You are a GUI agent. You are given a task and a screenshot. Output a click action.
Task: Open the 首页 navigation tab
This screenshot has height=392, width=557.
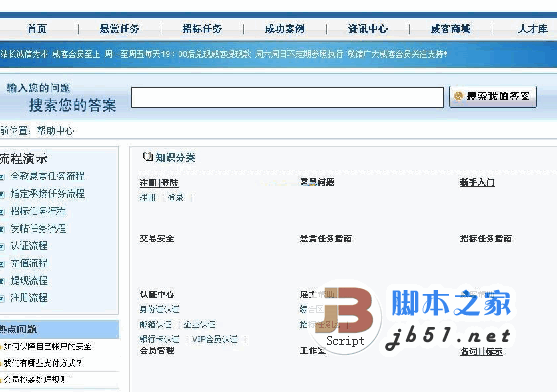tap(37, 28)
